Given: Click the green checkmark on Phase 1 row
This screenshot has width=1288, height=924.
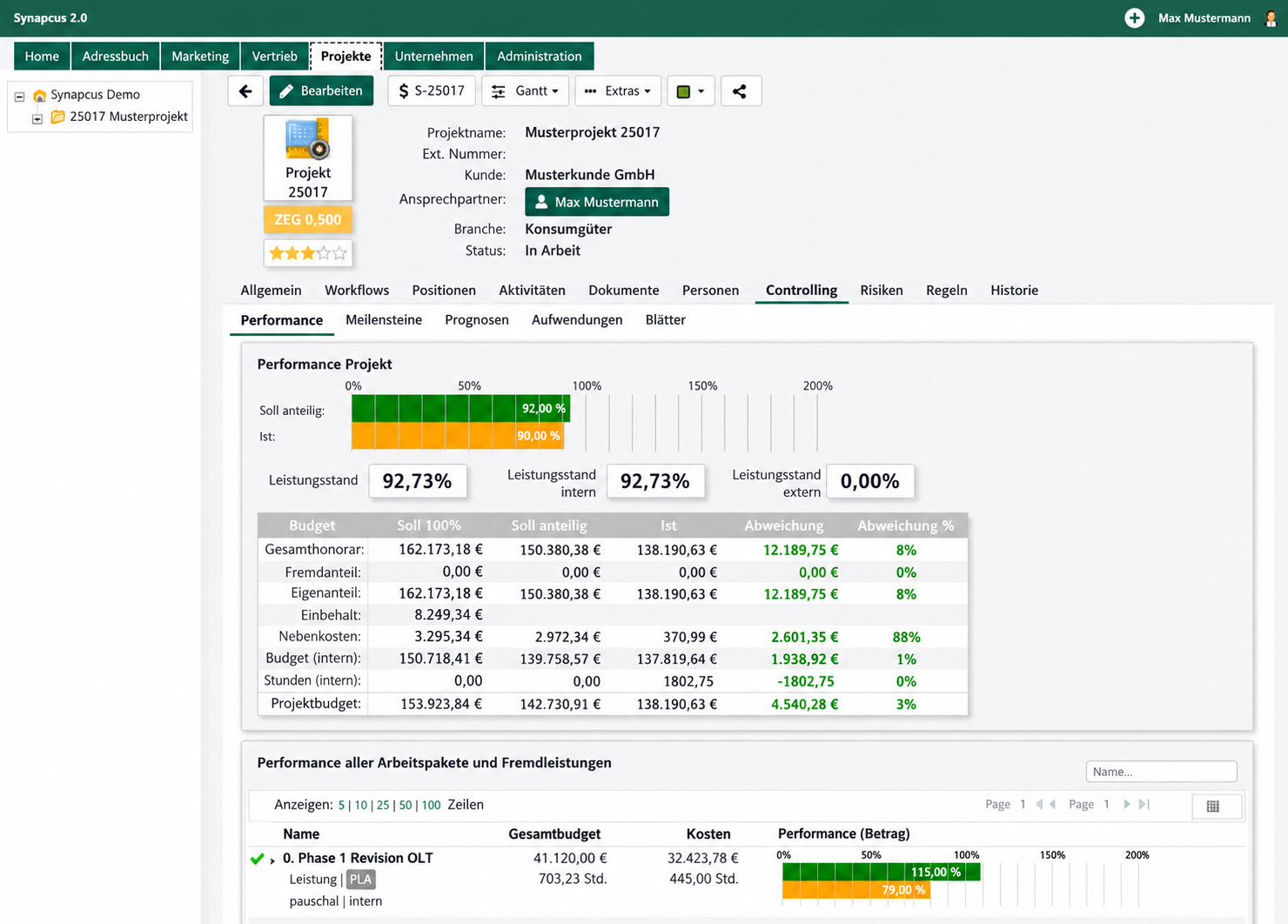Looking at the screenshot, I should tap(258, 859).
